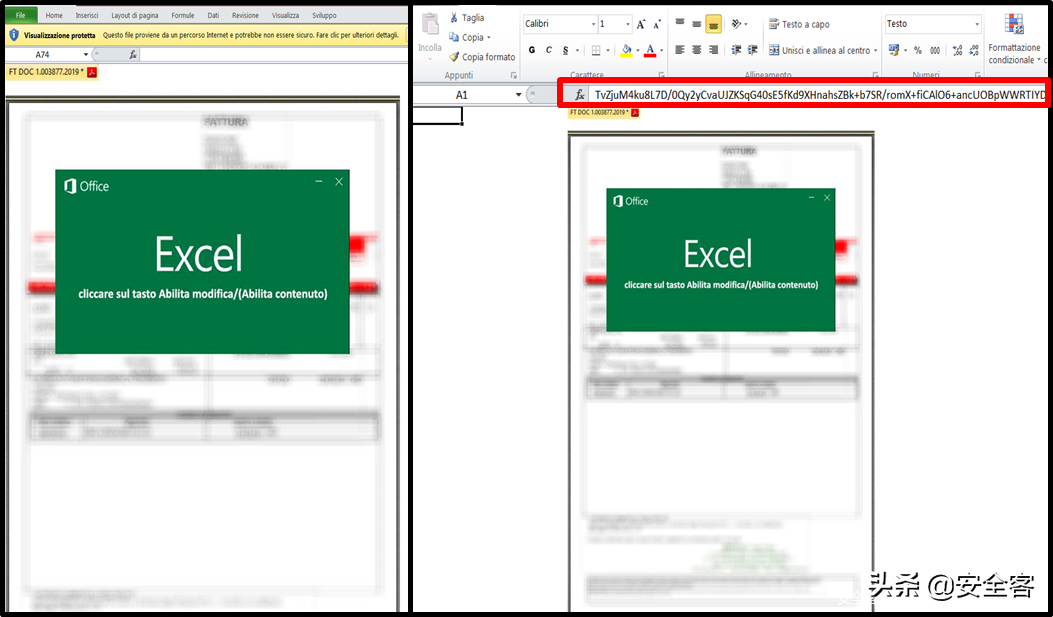The image size is (1053, 617).
Task: Open the A74 name box dropdown arrow
Action: pos(95,55)
